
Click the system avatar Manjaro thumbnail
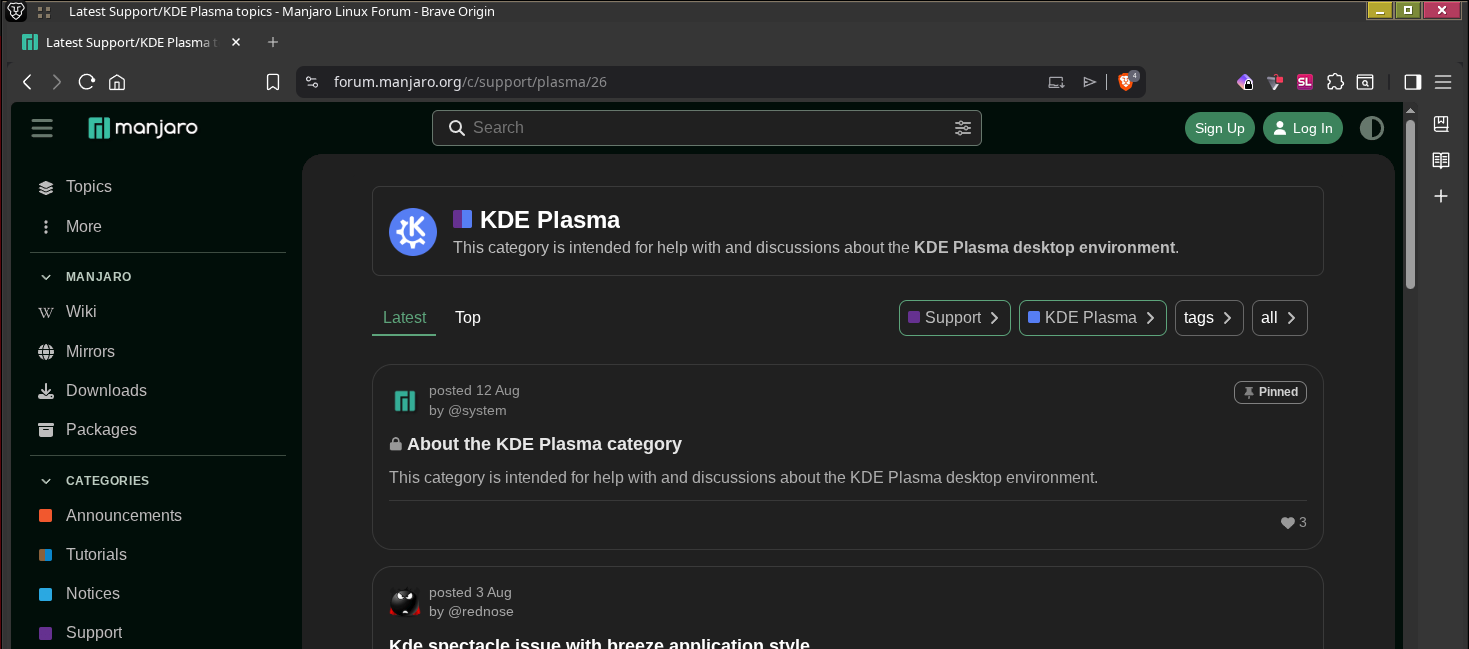pos(404,401)
